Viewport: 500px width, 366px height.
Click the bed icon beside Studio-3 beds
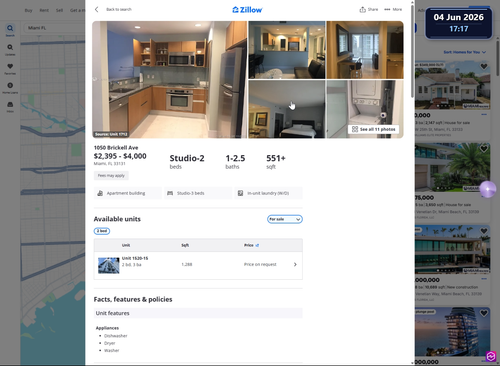pos(170,193)
